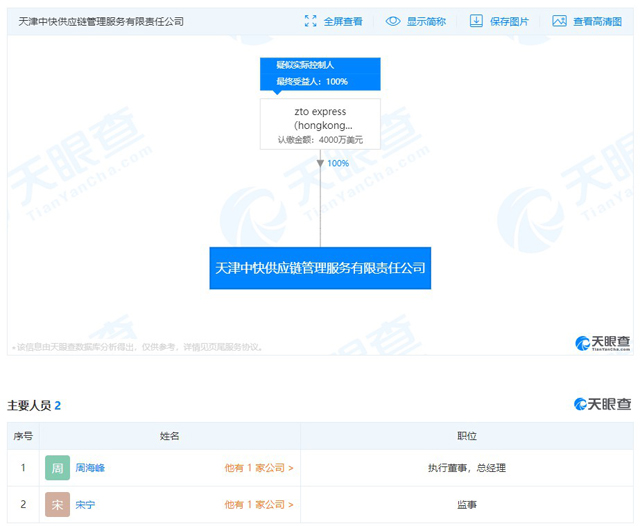Image resolution: width=640 pixels, height=526 pixels.
Task: Click the download icon for 保存图片
Action: [x=476, y=21]
